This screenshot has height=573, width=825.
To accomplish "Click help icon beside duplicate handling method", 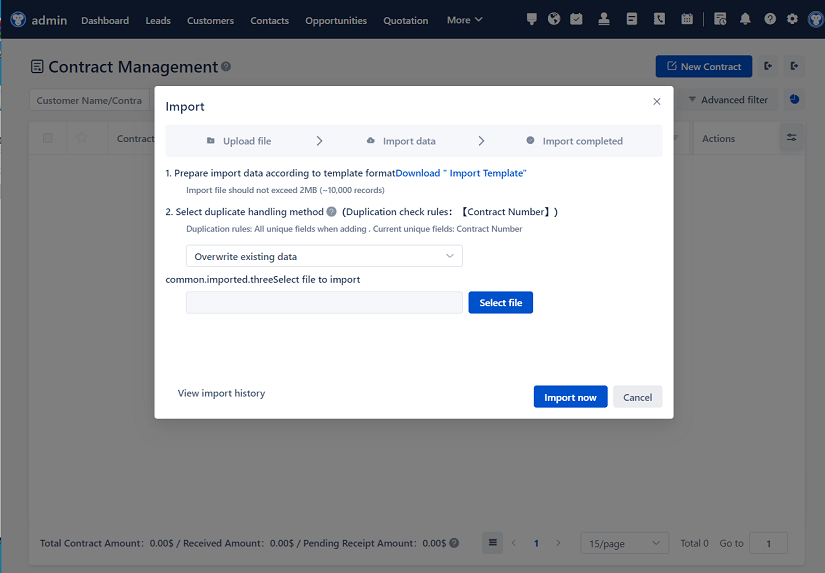I will (331, 212).
